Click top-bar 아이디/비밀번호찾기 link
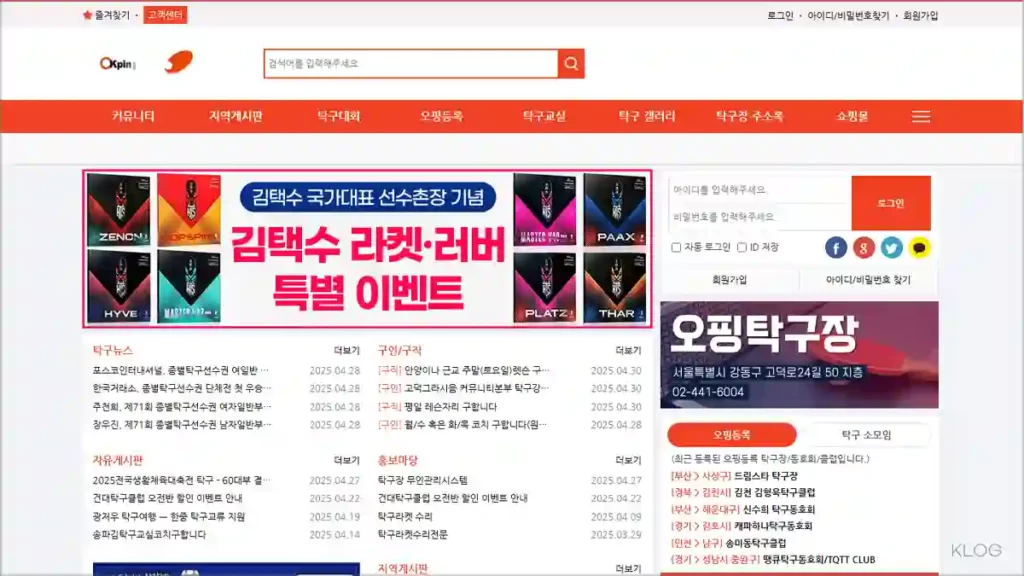1024x576 pixels. click(848, 16)
